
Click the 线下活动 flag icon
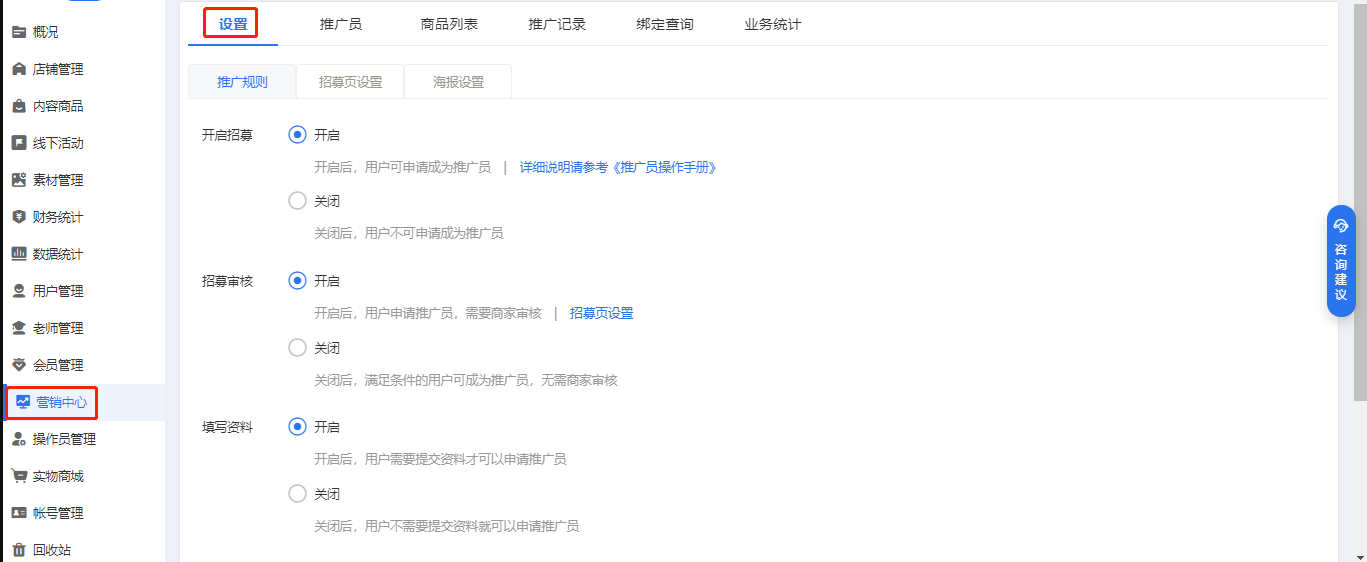pos(19,143)
